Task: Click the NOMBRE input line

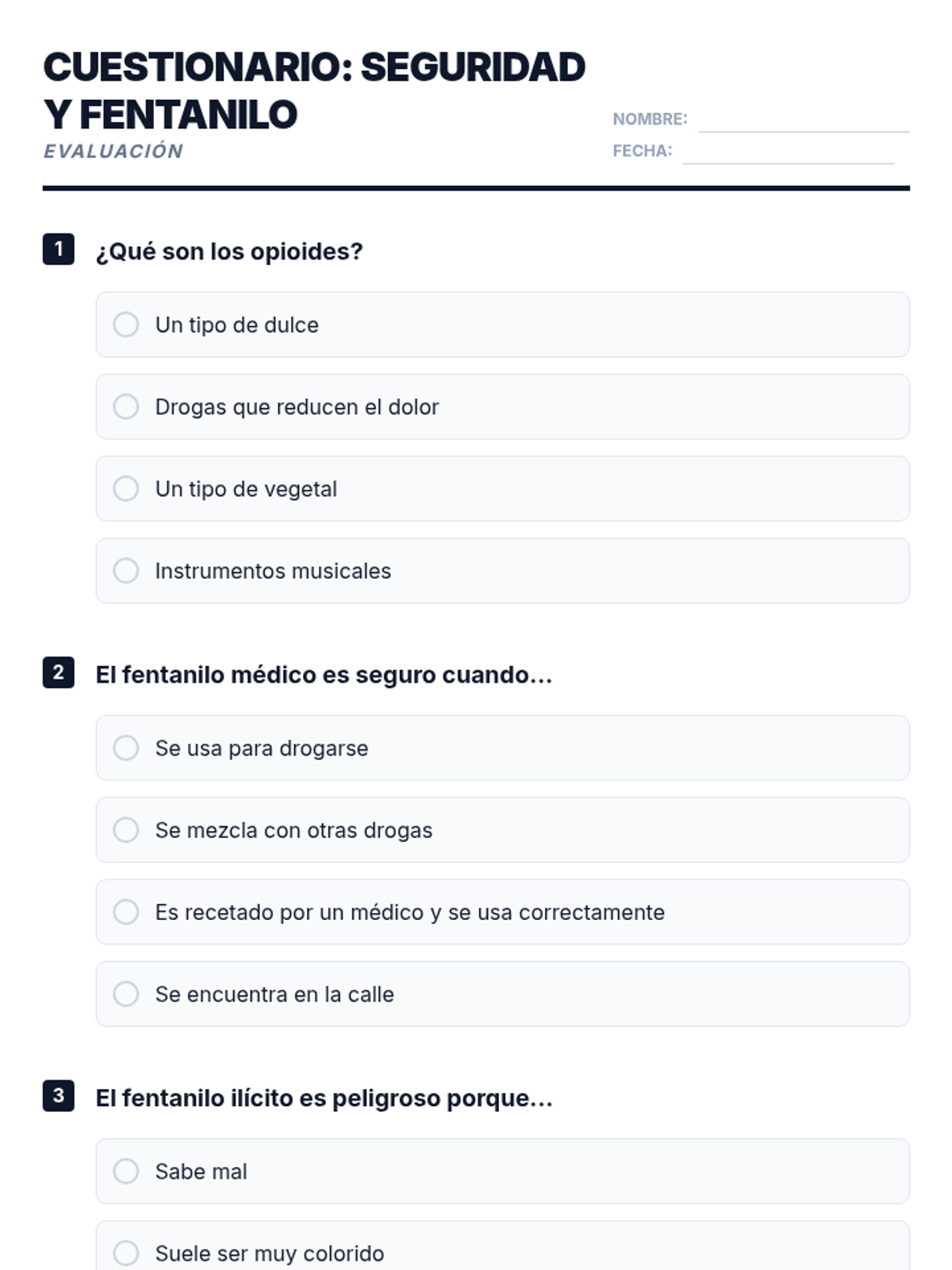Action: point(803,121)
